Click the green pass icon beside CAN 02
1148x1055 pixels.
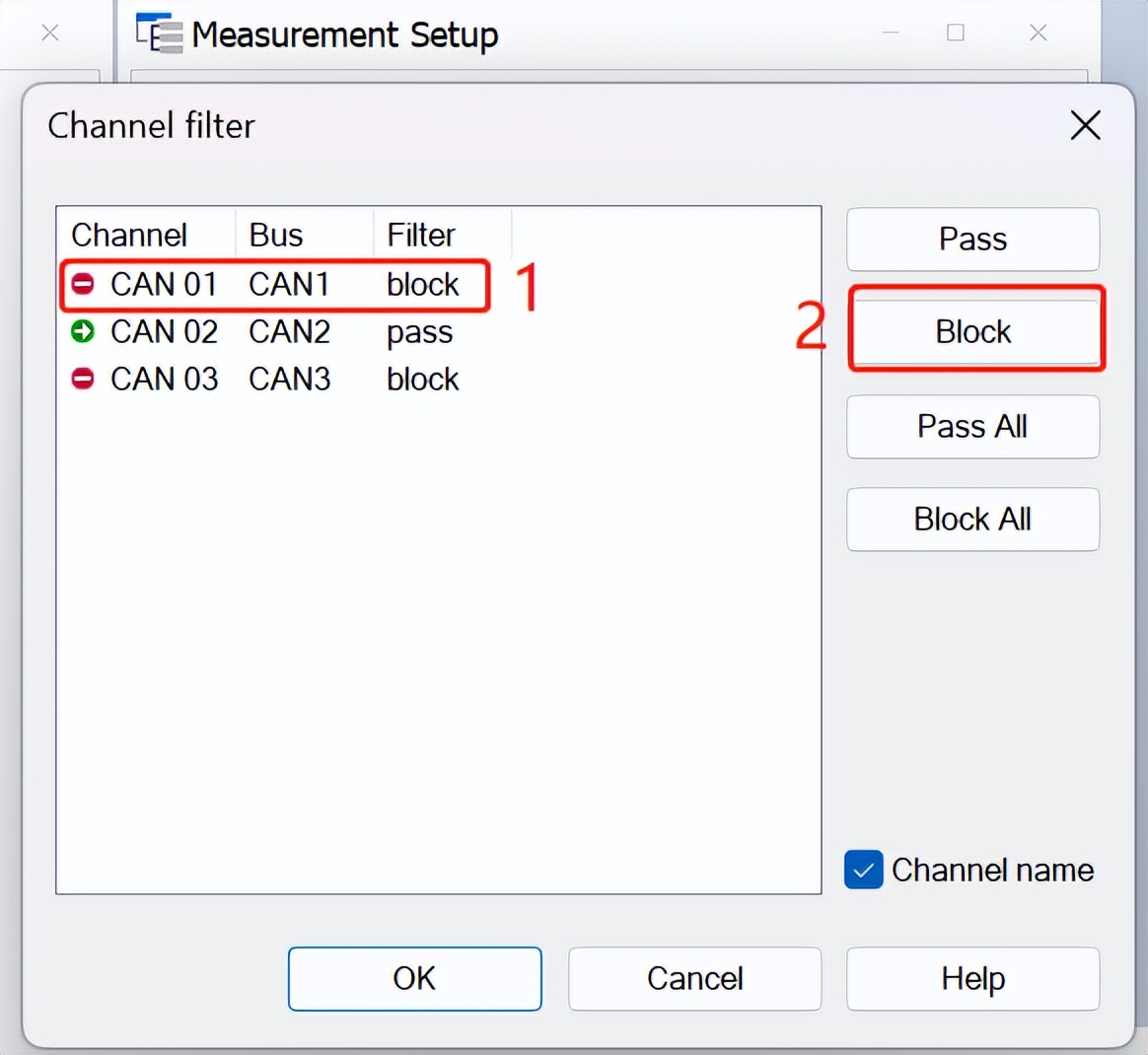pos(83,331)
